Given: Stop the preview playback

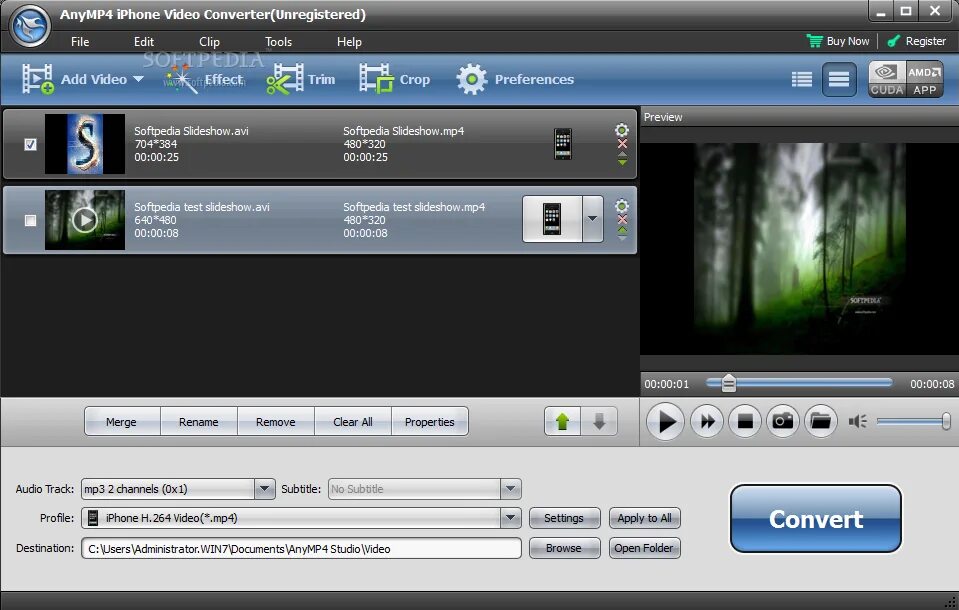Looking at the screenshot, I should (x=745, y=422).
